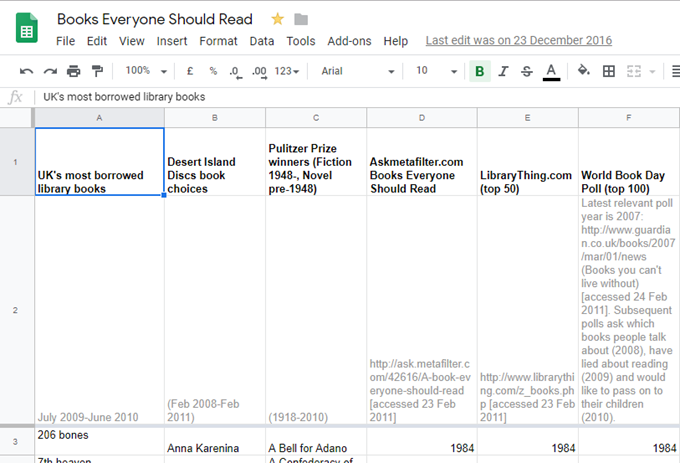Open the zoom 100% dropdown

[x=145, y=71]
